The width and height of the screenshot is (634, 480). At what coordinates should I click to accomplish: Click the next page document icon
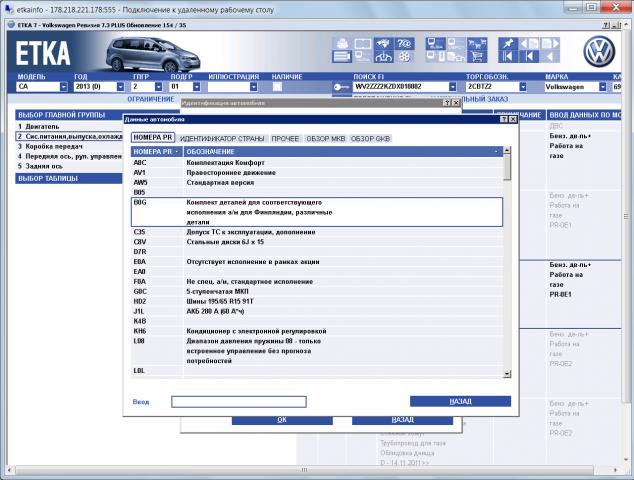[550, 44]
